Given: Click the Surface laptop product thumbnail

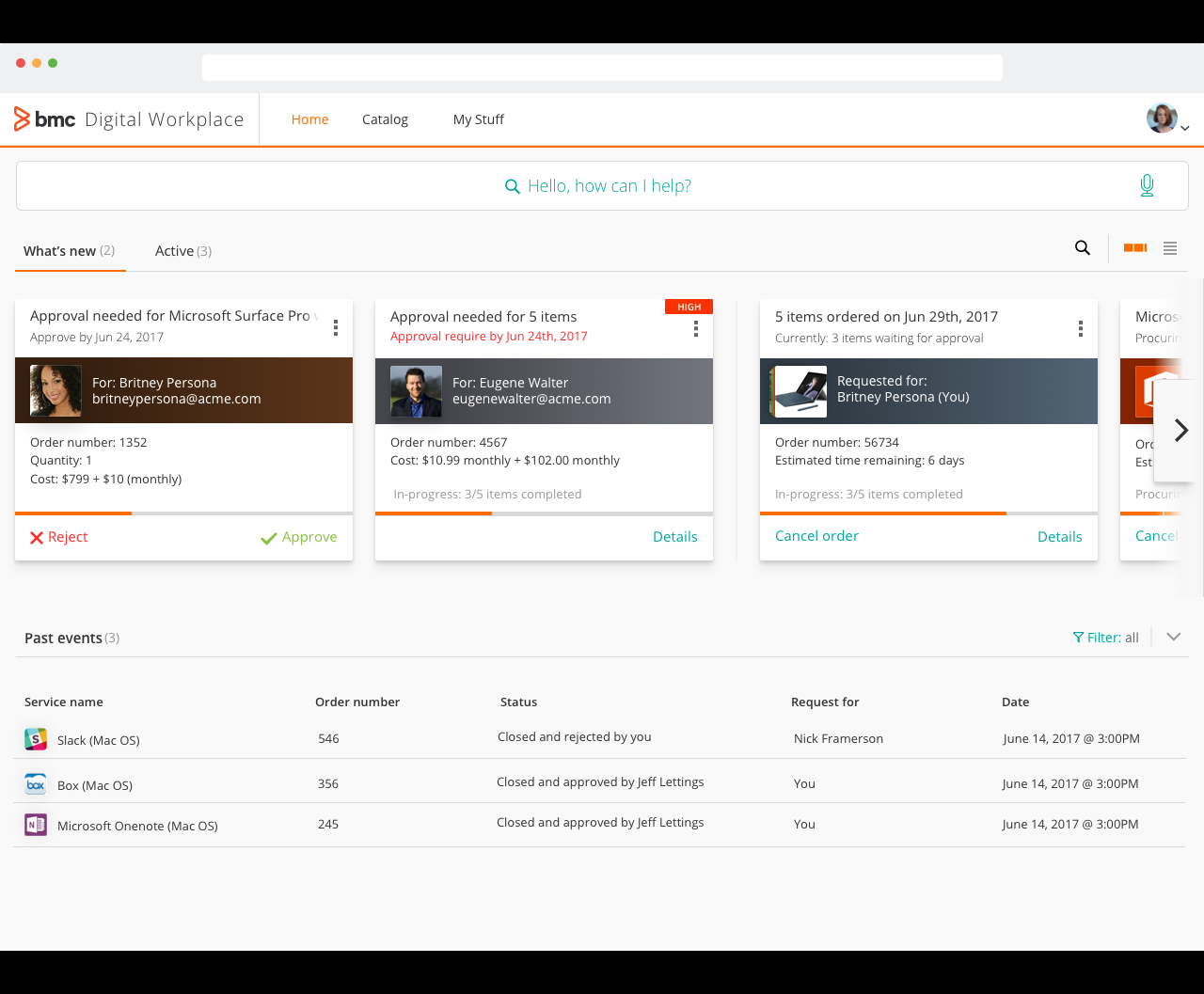Looking at the screenshot, I should [x=800, y=391].
